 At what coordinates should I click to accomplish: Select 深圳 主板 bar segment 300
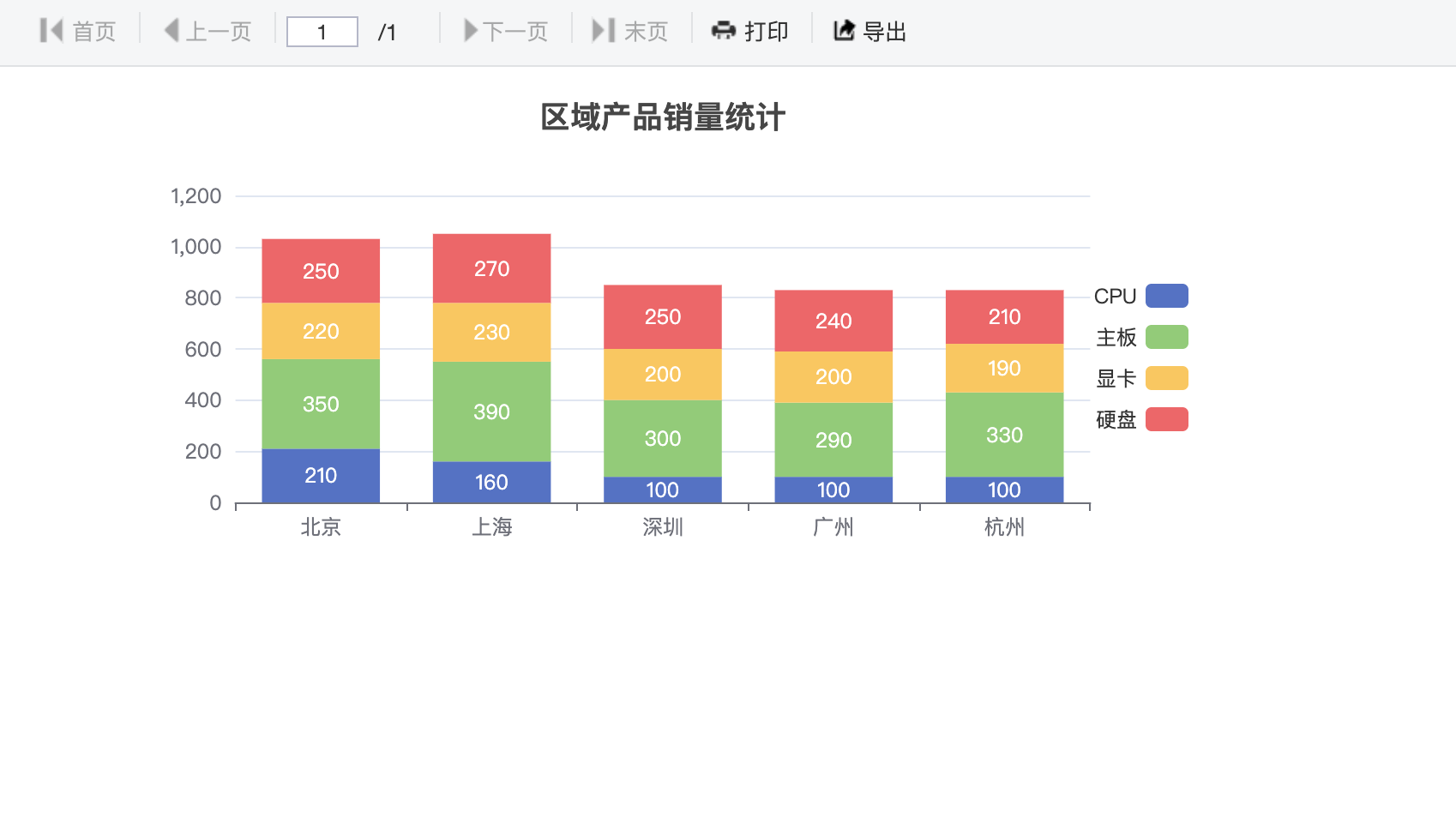coord(663,439)
